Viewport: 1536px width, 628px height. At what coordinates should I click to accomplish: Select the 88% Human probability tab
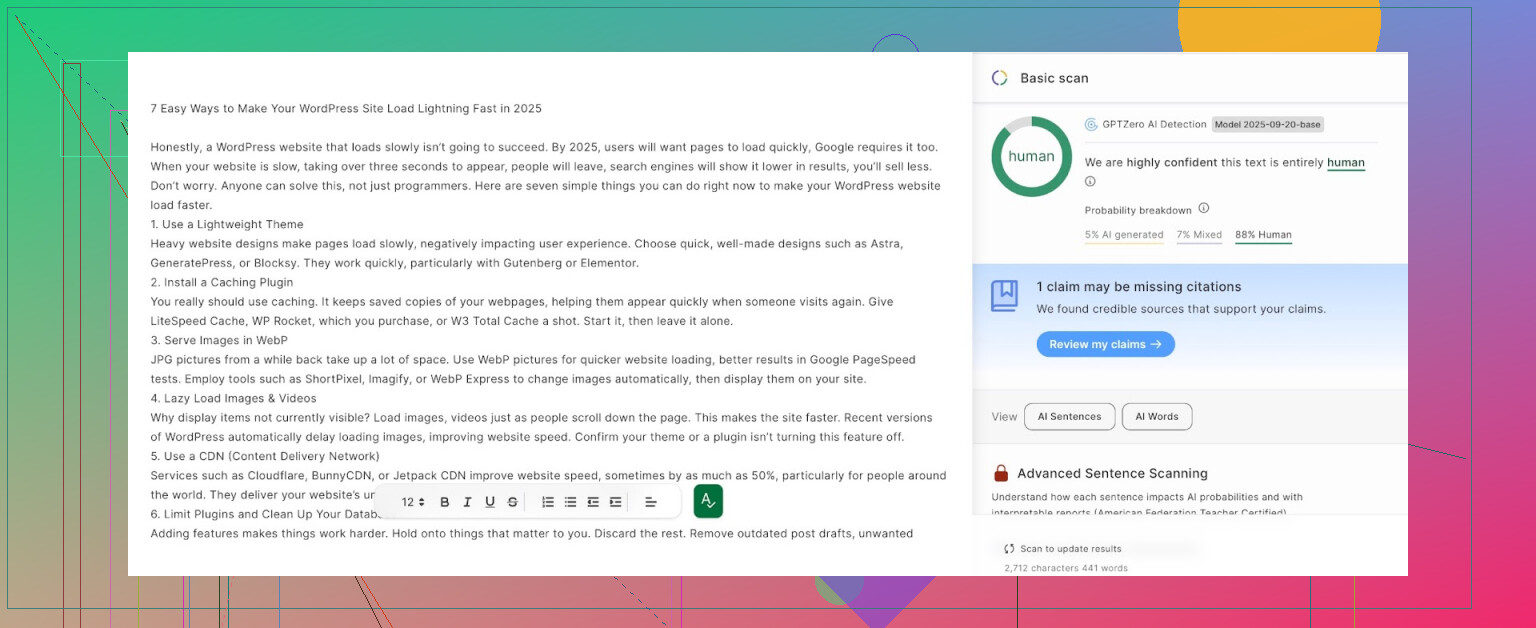[x=1263, y=235]
